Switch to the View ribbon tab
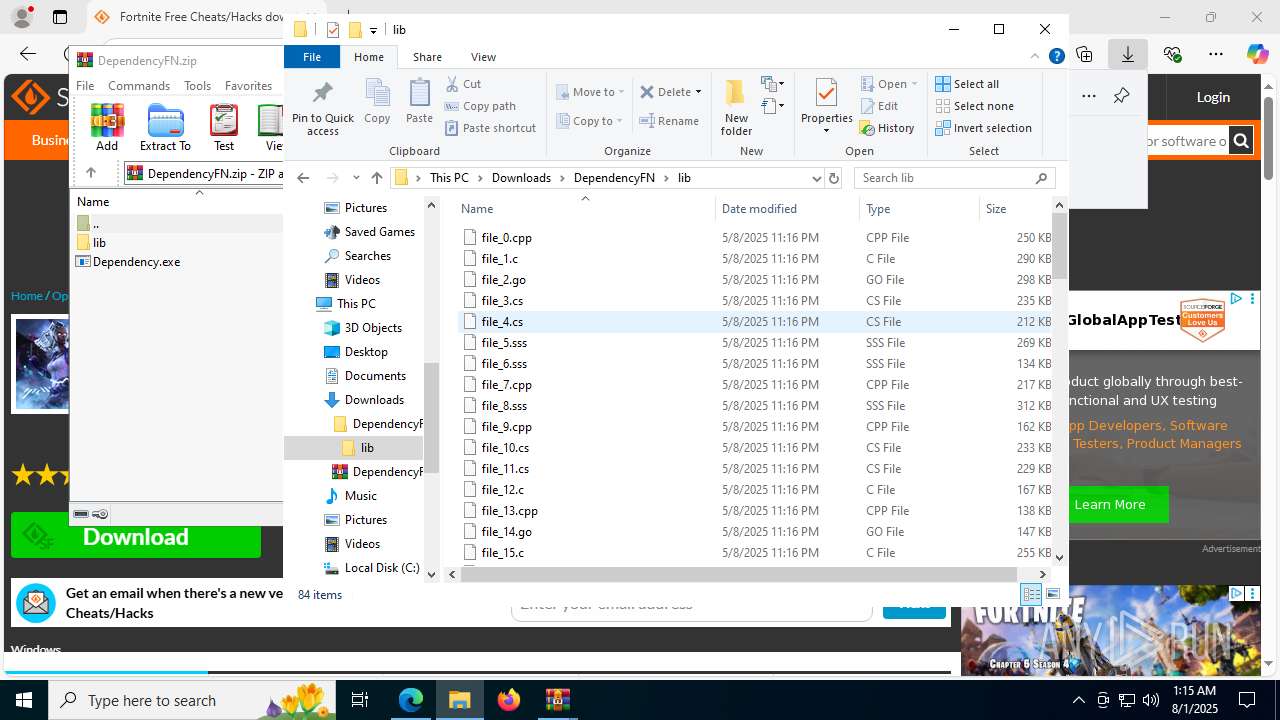The height and width of the screenshot is (720, 1280). point(483,57)
